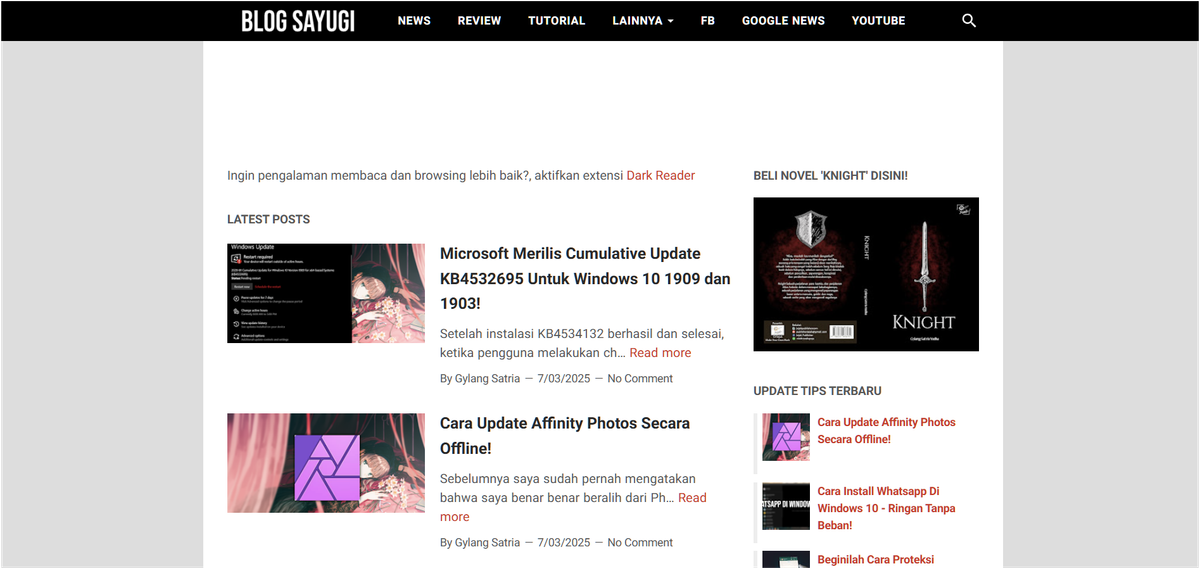The image size is (1200, 569).
Task: Click the LATEST POSTS heading
Action: pos(268,219)
